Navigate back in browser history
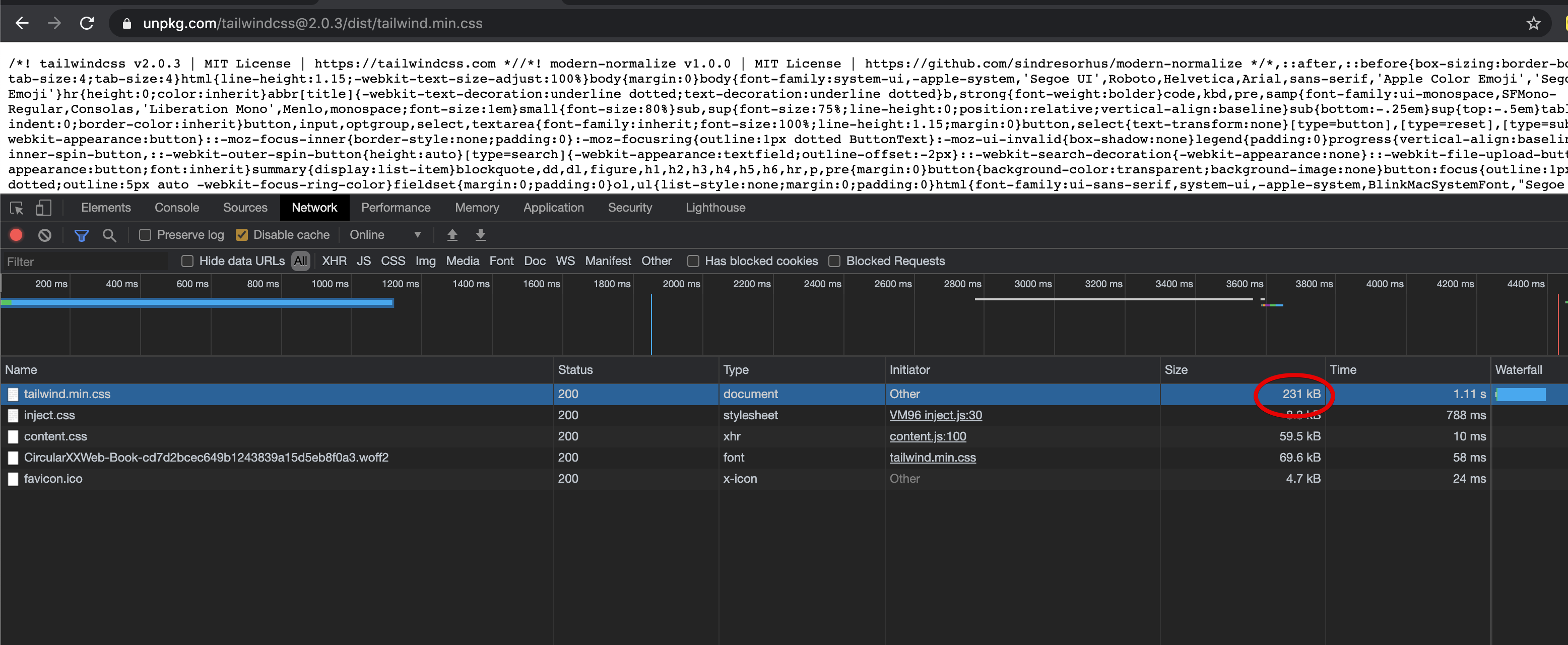 click(22, 23)
